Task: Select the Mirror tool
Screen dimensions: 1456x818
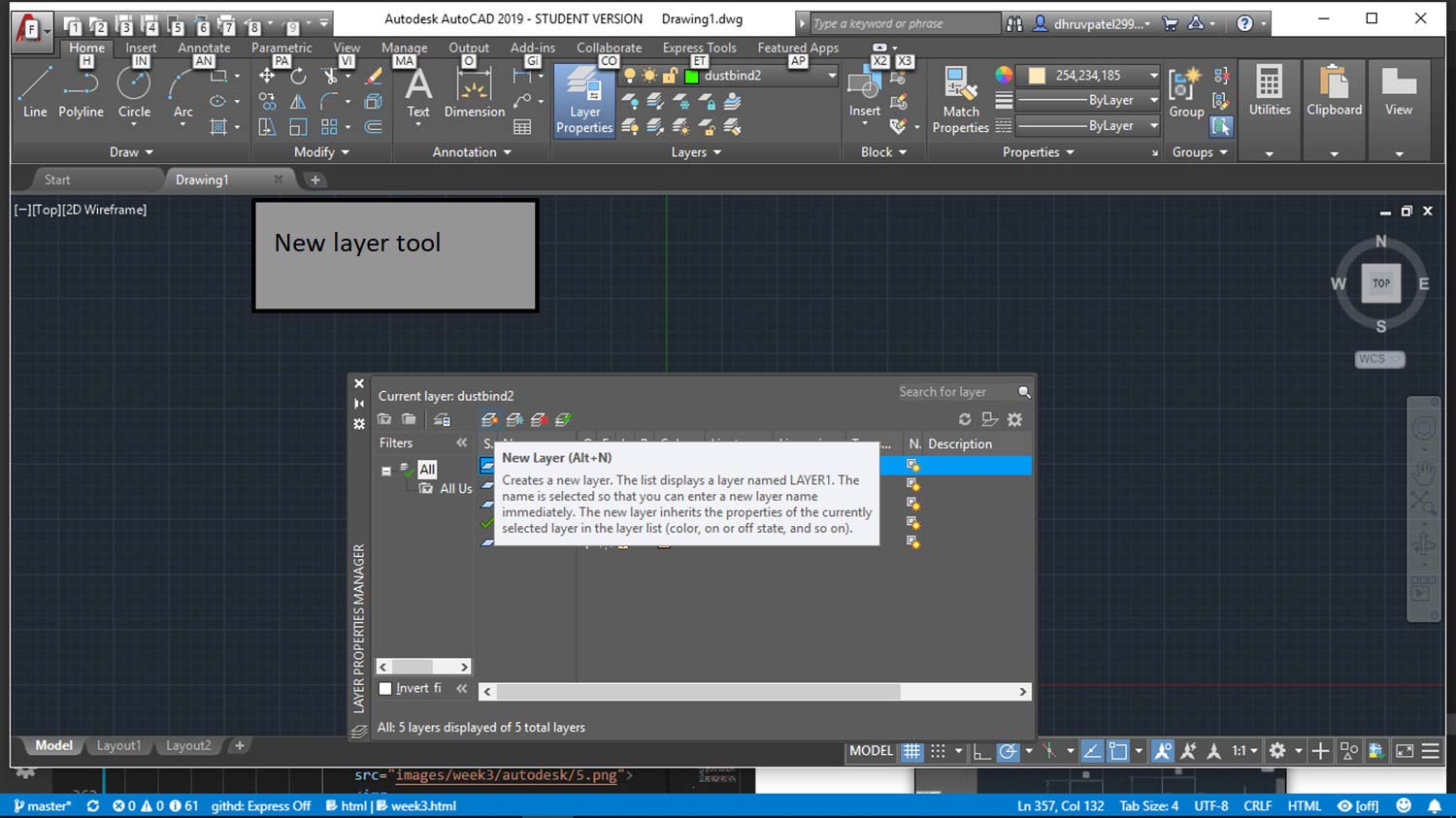Action: click(298, 101)
